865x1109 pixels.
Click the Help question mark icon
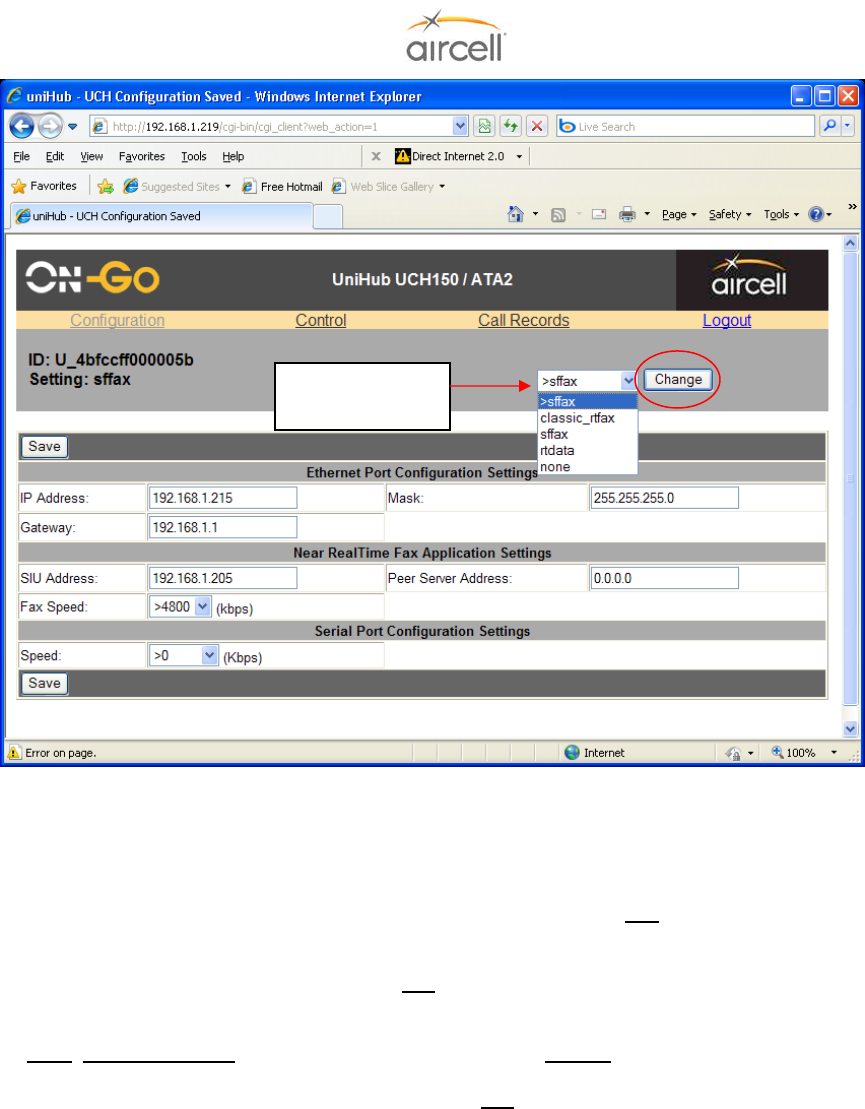click(816, 214)
